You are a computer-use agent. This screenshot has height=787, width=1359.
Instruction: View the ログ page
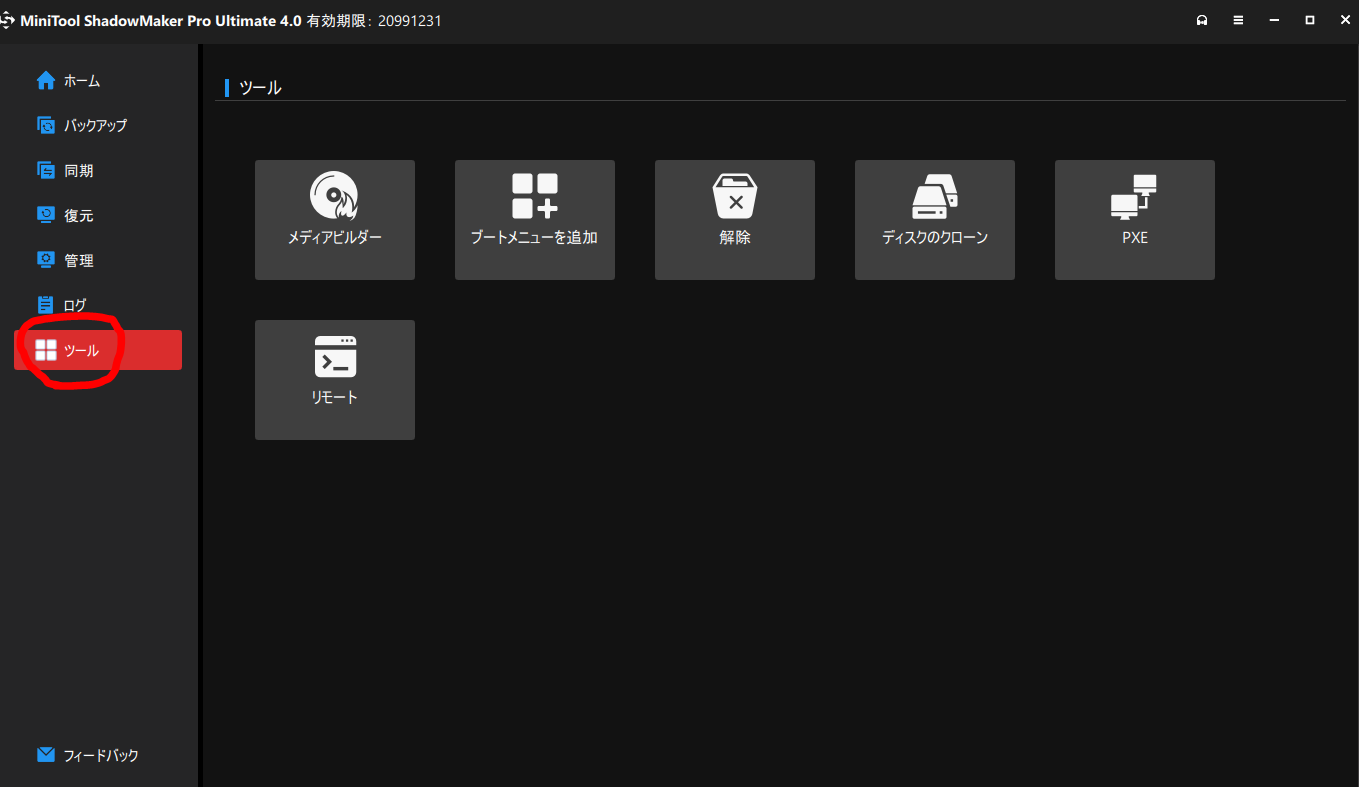click(x=98, y=306)
